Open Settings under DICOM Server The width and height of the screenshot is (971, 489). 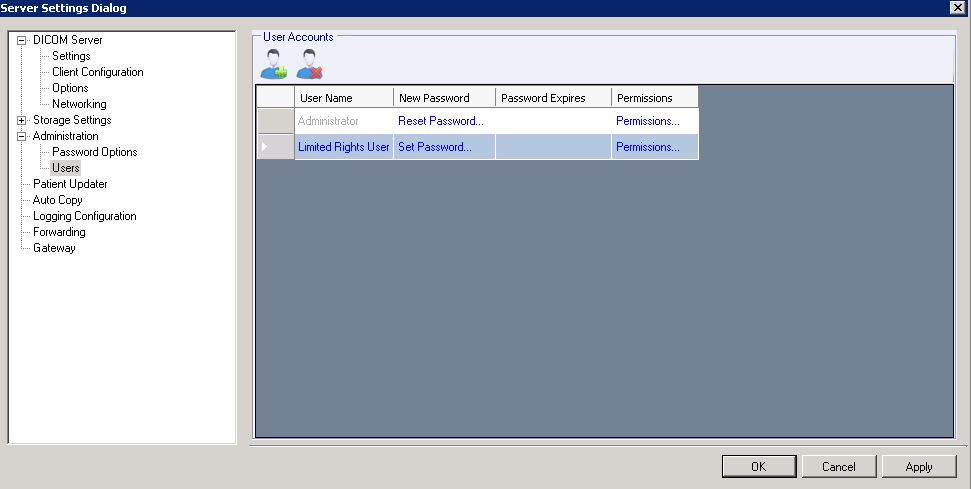pyautogui.click(x=71, y=56)
